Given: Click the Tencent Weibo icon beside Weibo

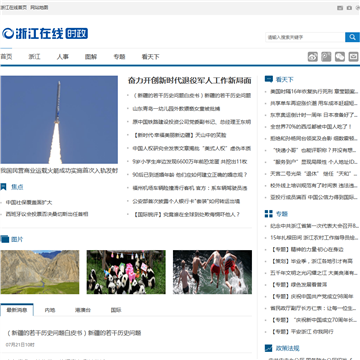Looking at the screenshot, I should point(326,57).
